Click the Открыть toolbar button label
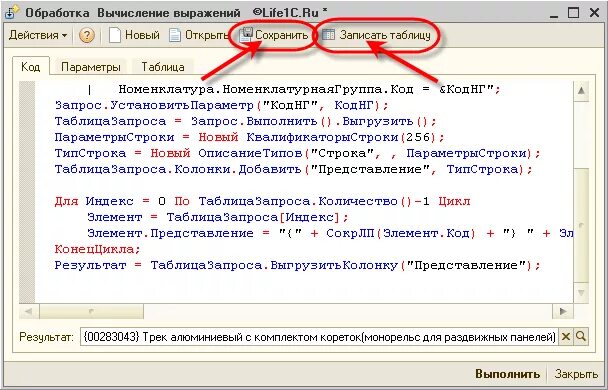Screen dimensions: 608x390 tap(206, 35)
